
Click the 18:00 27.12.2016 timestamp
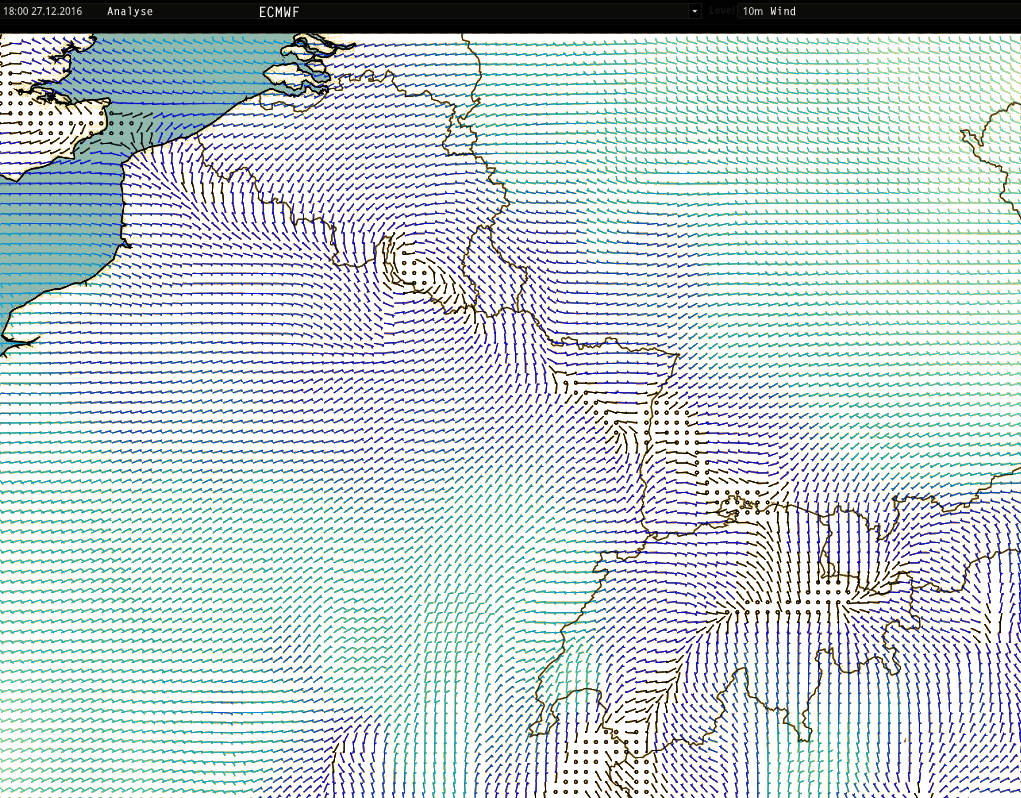[x=43, y=11]
